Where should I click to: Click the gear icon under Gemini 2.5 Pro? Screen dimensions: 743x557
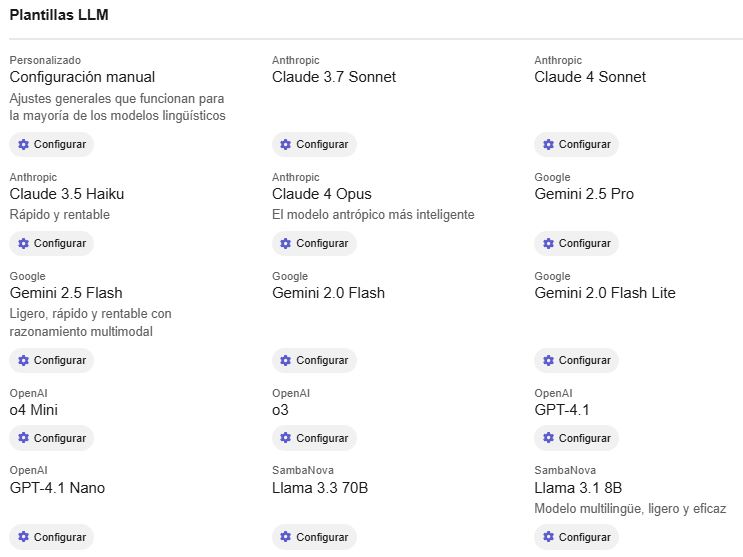548,243
